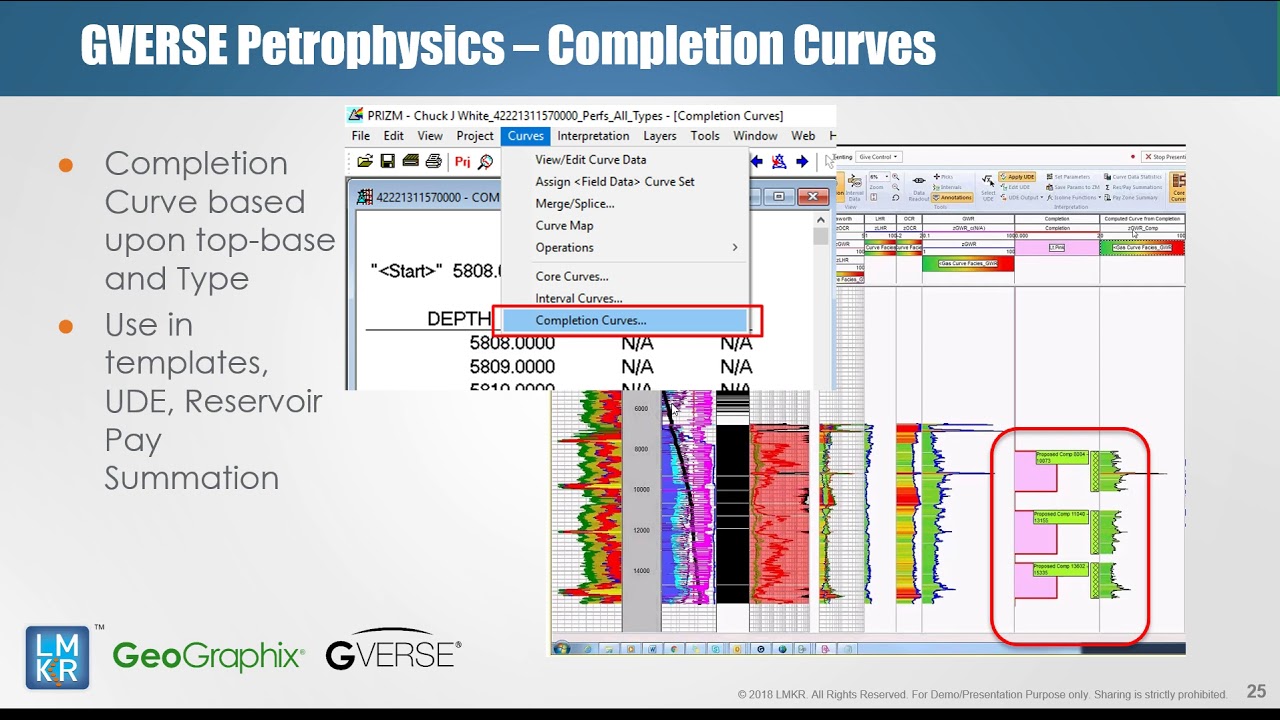Click Computed Curve from Completion header
Image resolution: width=1280 pixels, height=720 pixels.
(1142, 219)
